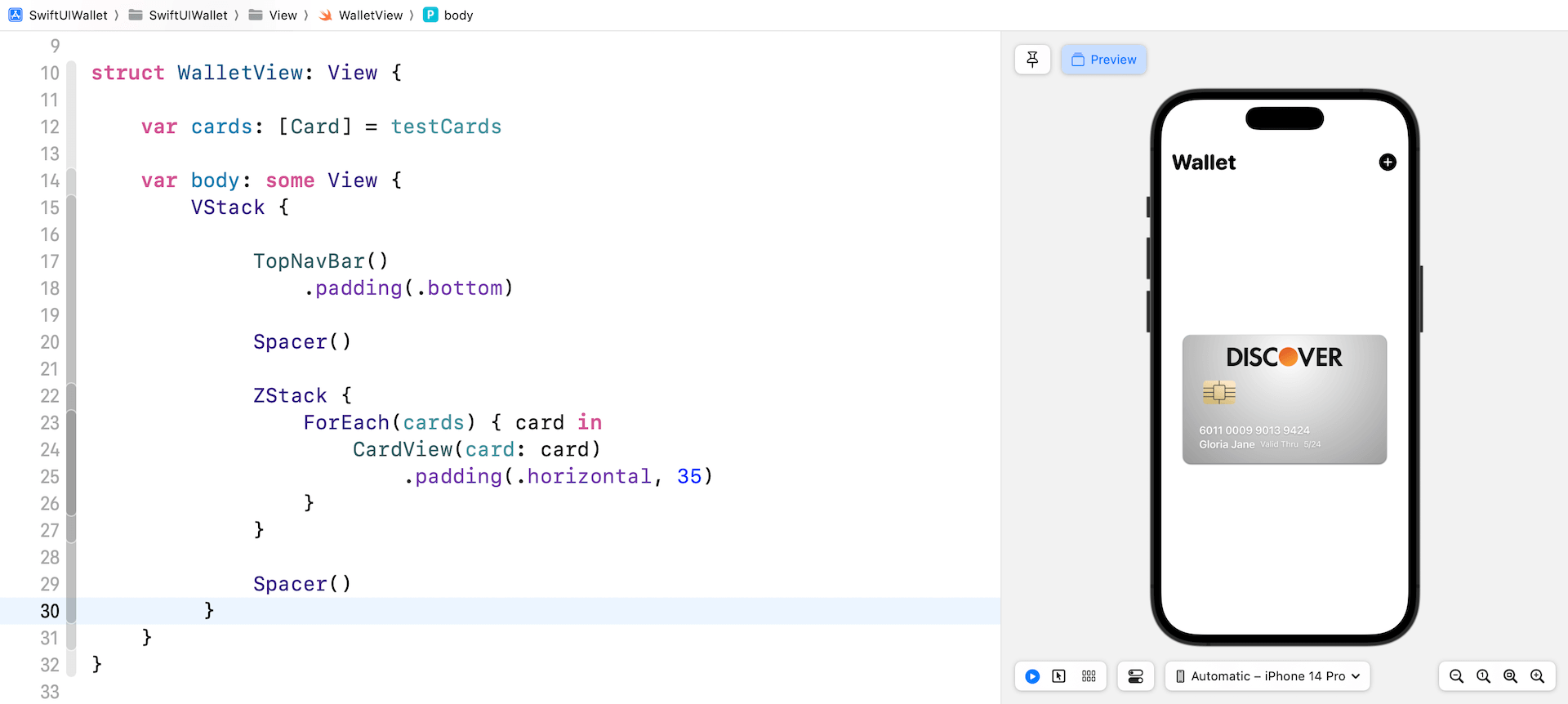Open the SwiftUIWallet folder breadcrumb

pos(188,15)
